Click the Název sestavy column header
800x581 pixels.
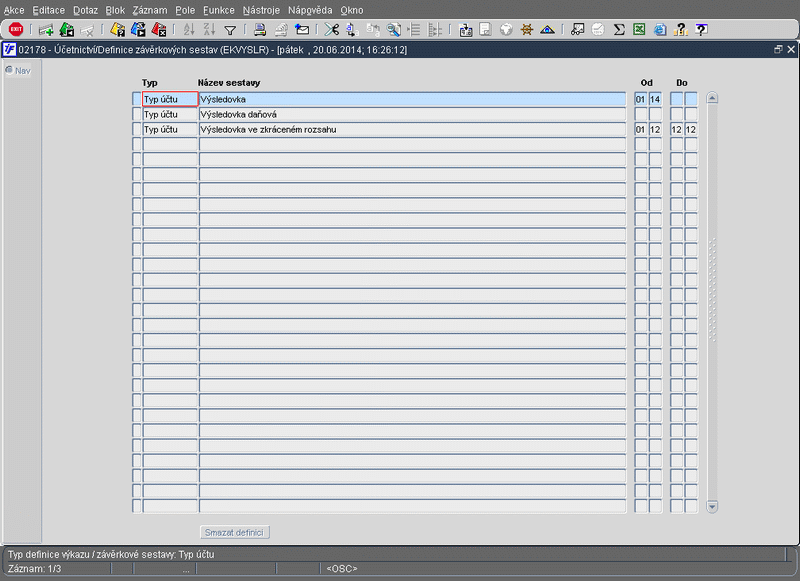click(229, 83)
